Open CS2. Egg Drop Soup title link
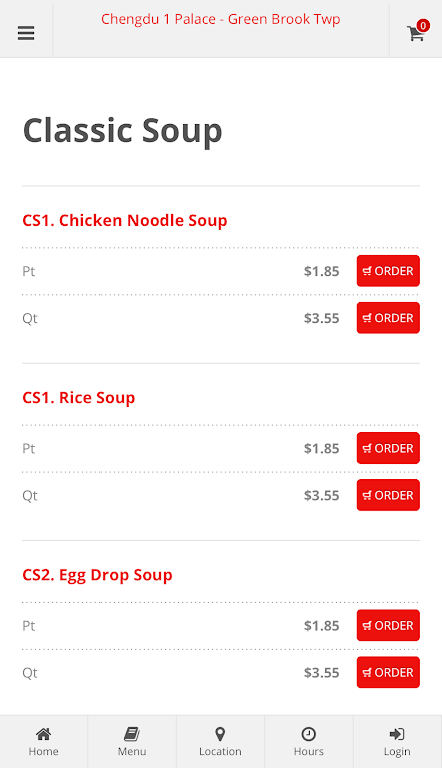 pos(97,576)
